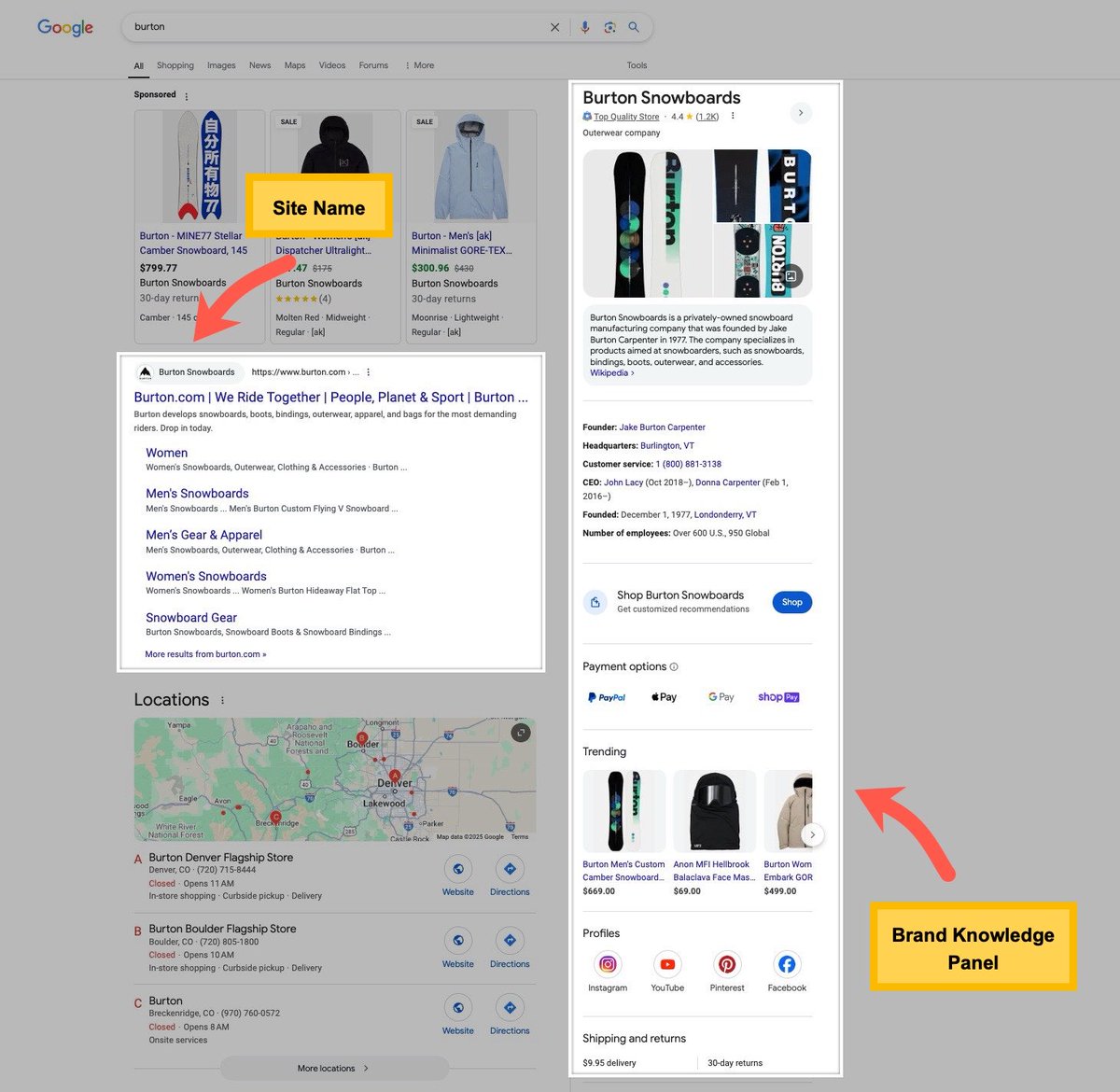Image resolution: width=1120 pixels, height=1092 pixels.
Task: Clear the search box with the X icon
Action: coord(555,27)
